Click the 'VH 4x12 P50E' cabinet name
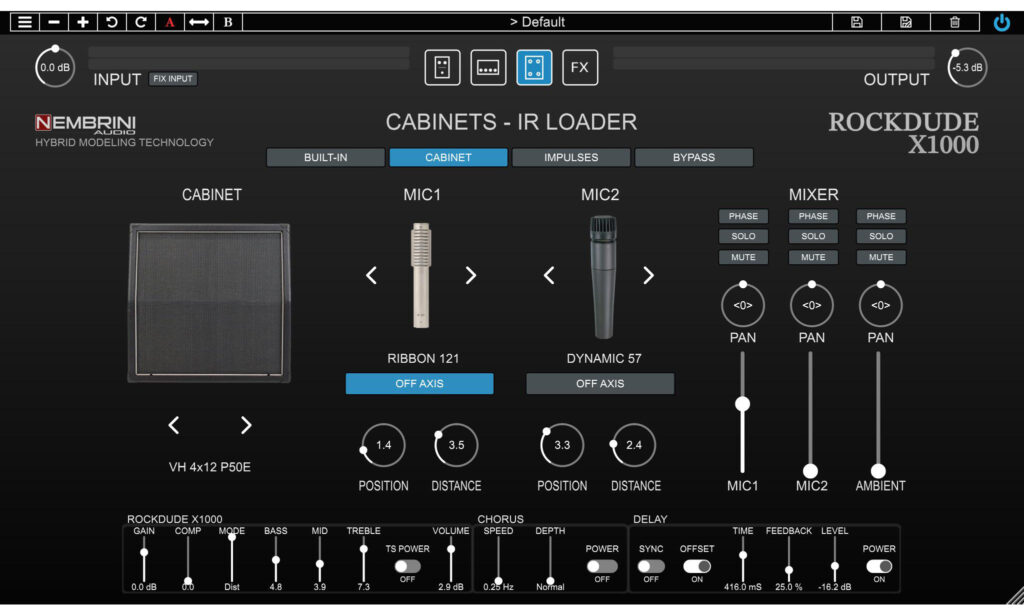The image size is (1024, 615). click(x=210, y=467)
